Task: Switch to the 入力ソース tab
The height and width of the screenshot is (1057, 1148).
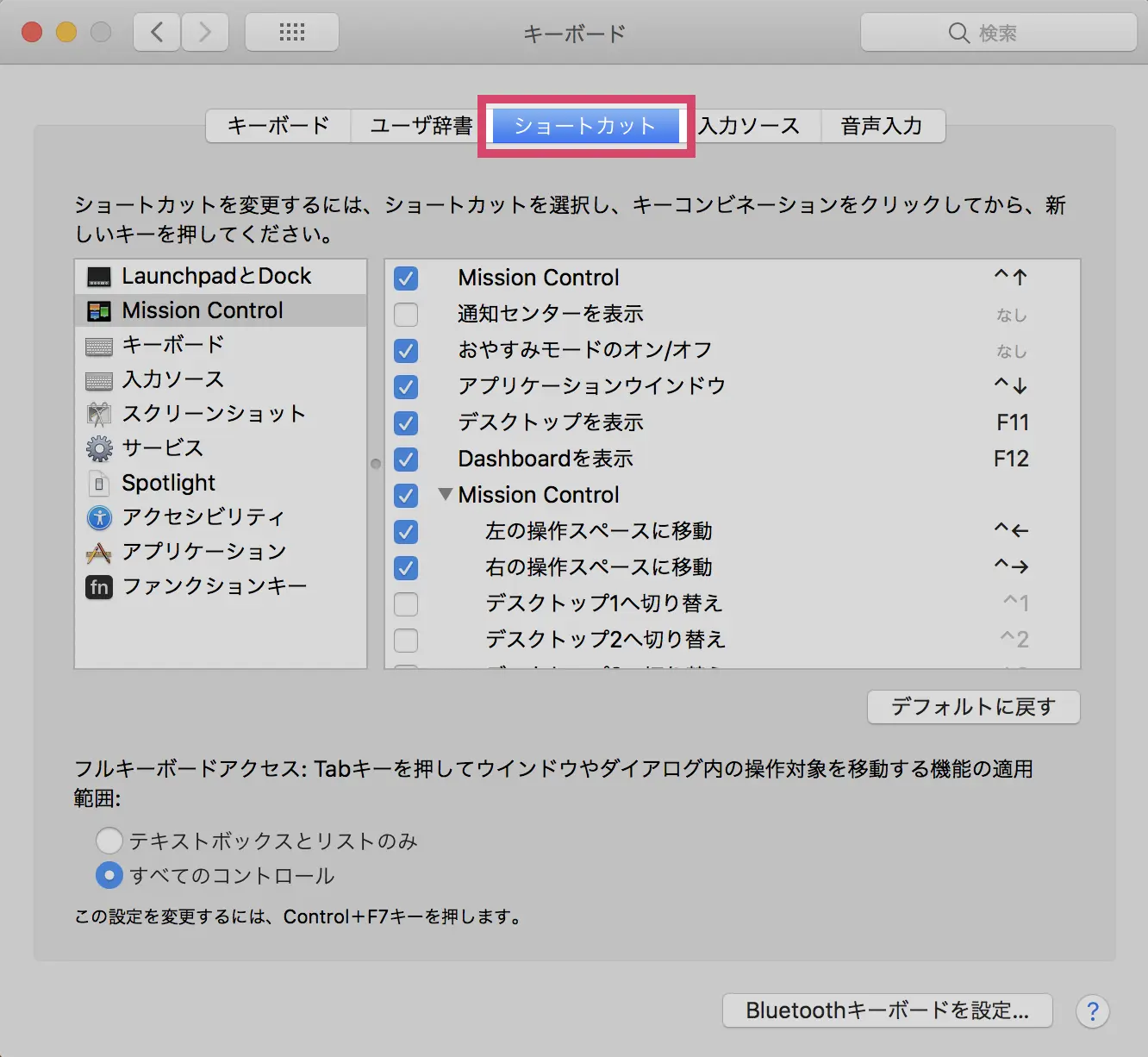Action: click(751, 126)
